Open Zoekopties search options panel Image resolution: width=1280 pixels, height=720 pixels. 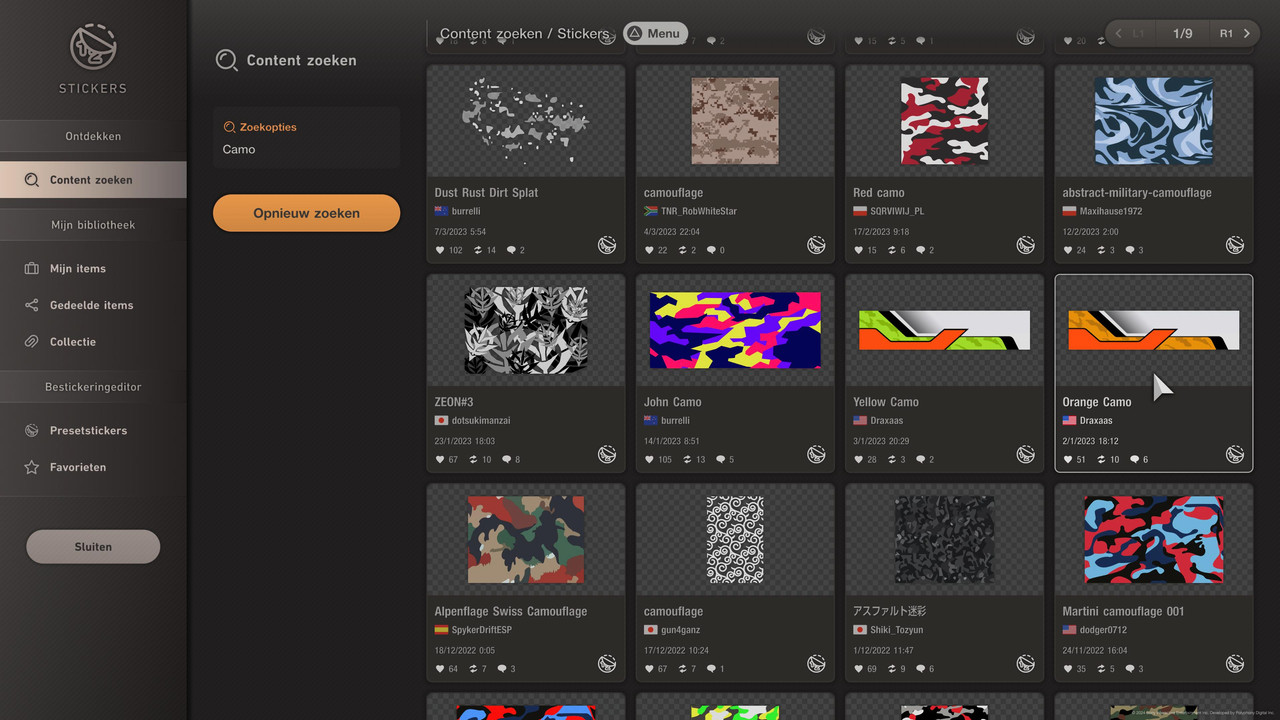point(306,137)
